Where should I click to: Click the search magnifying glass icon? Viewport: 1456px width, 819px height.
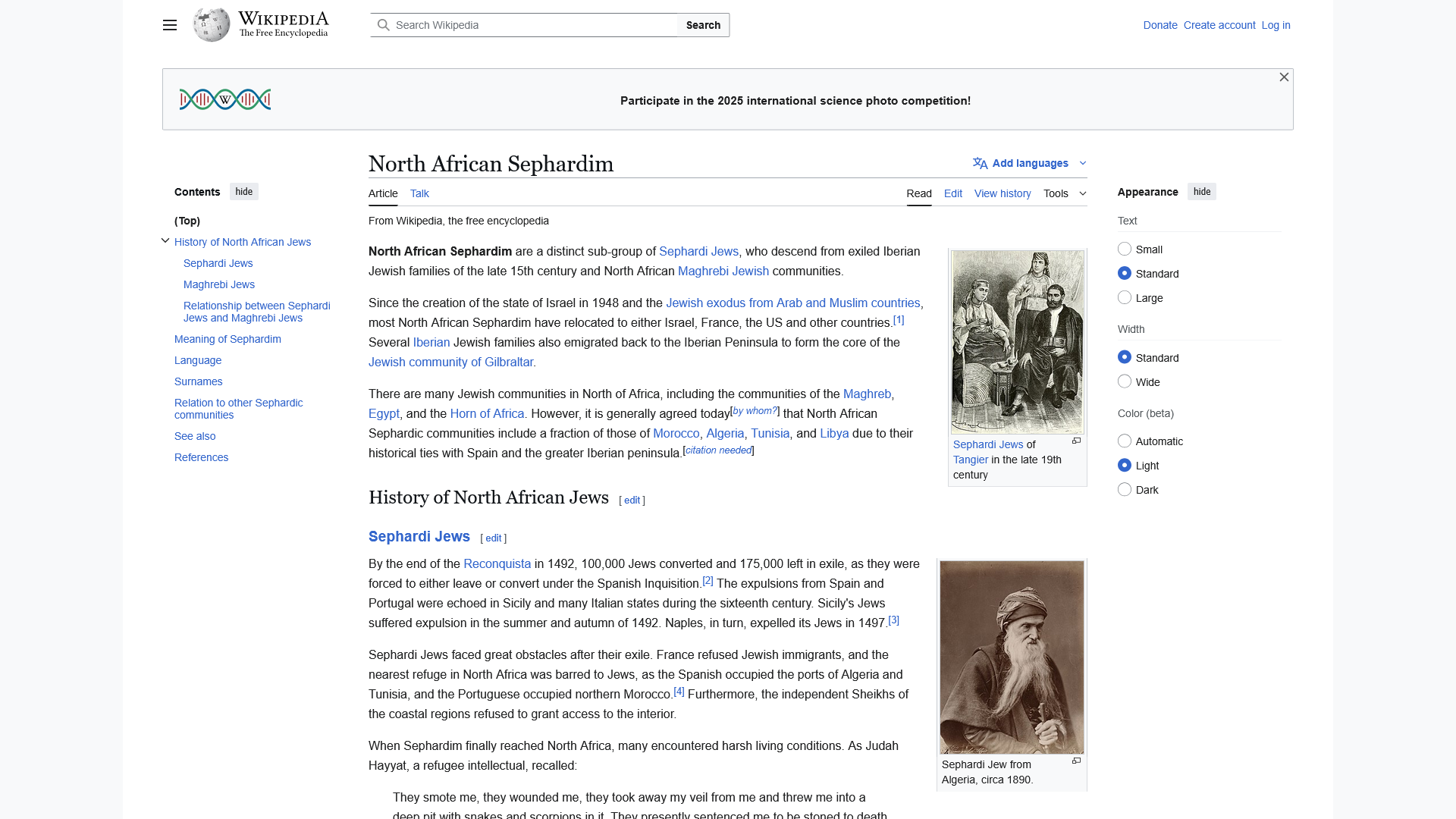tap(384, 24)
